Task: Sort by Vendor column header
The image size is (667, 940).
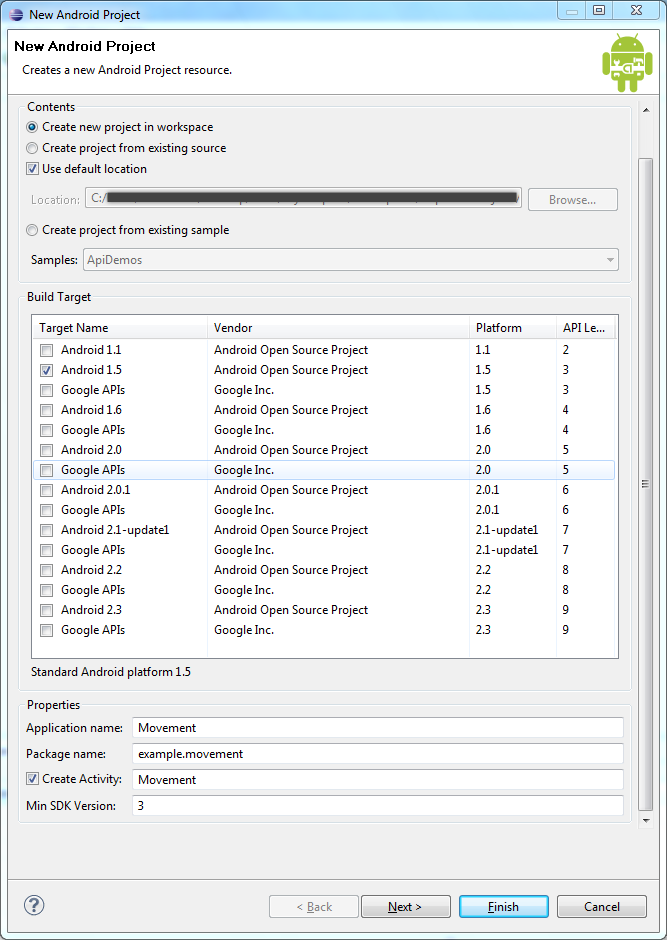Action: tap(339, 328)
